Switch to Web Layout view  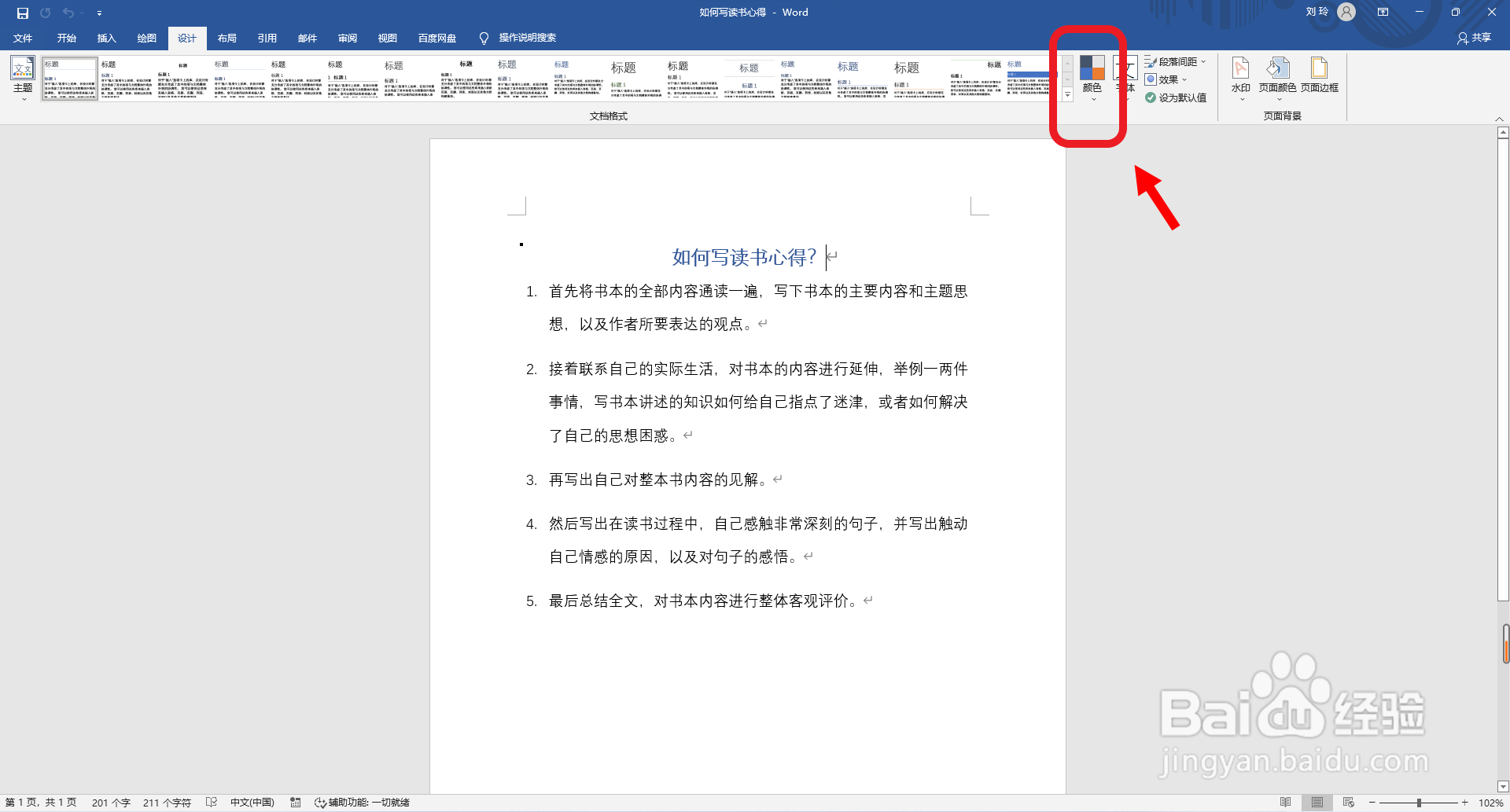point(1349,802)
